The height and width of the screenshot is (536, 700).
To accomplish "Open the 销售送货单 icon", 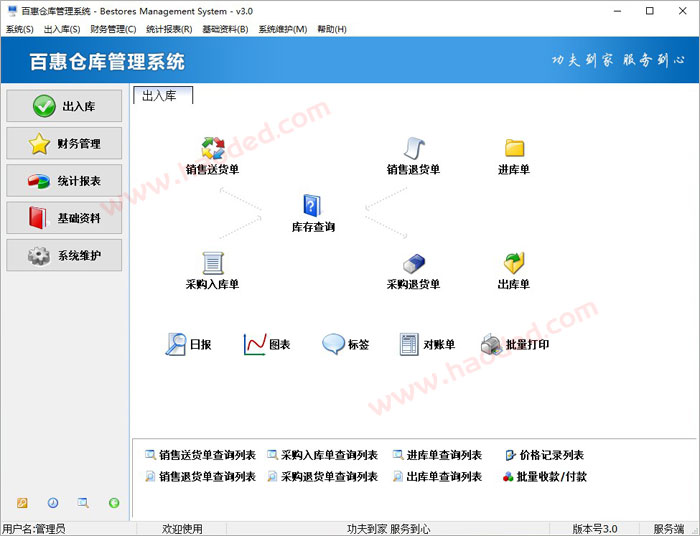I will pyautogui.click(x=212, y=149).
